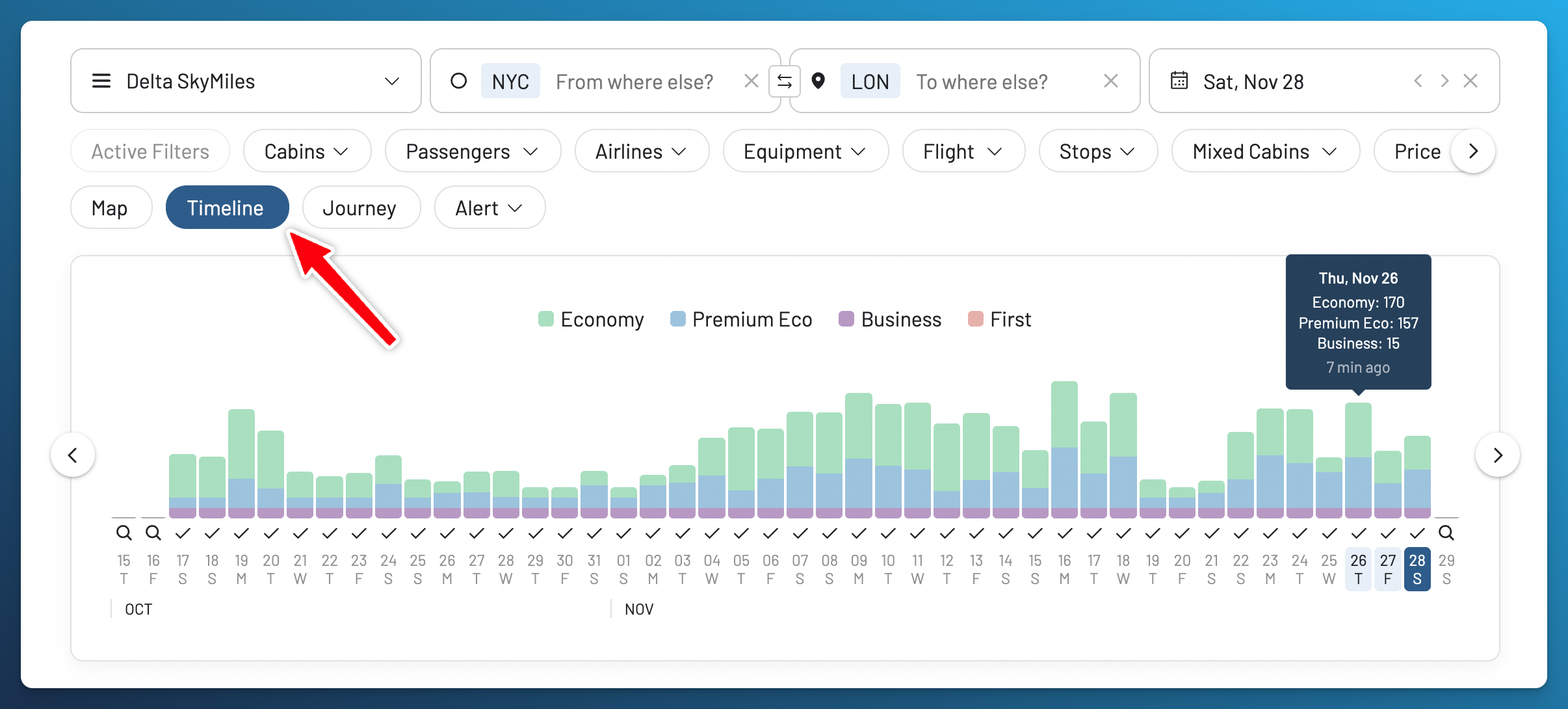Select the Nov 09 bar in chart
1568x709 pixels.
(859, 455)
